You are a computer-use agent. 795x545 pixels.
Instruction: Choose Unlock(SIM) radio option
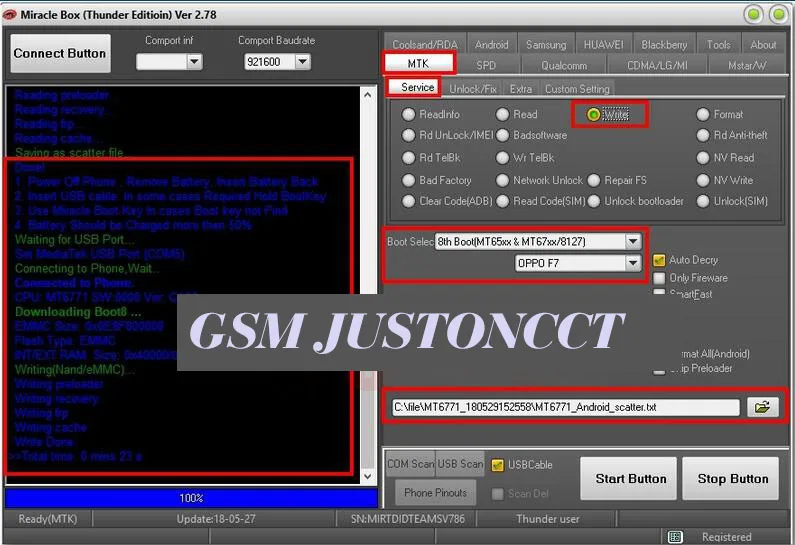tap(703, 201)
